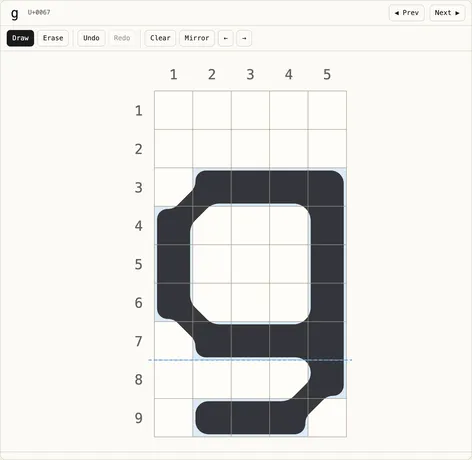Click the grayed-out Redo button
The height and width of the screenshot is (460, 472).
[x=122, y=38]
